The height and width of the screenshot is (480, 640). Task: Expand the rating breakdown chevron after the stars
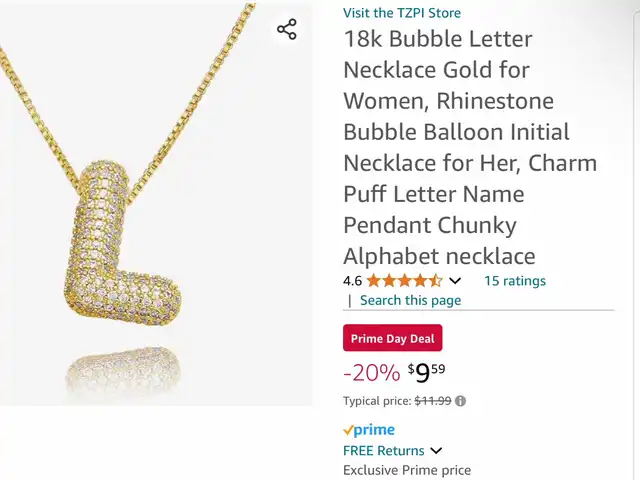click(455, 281)
